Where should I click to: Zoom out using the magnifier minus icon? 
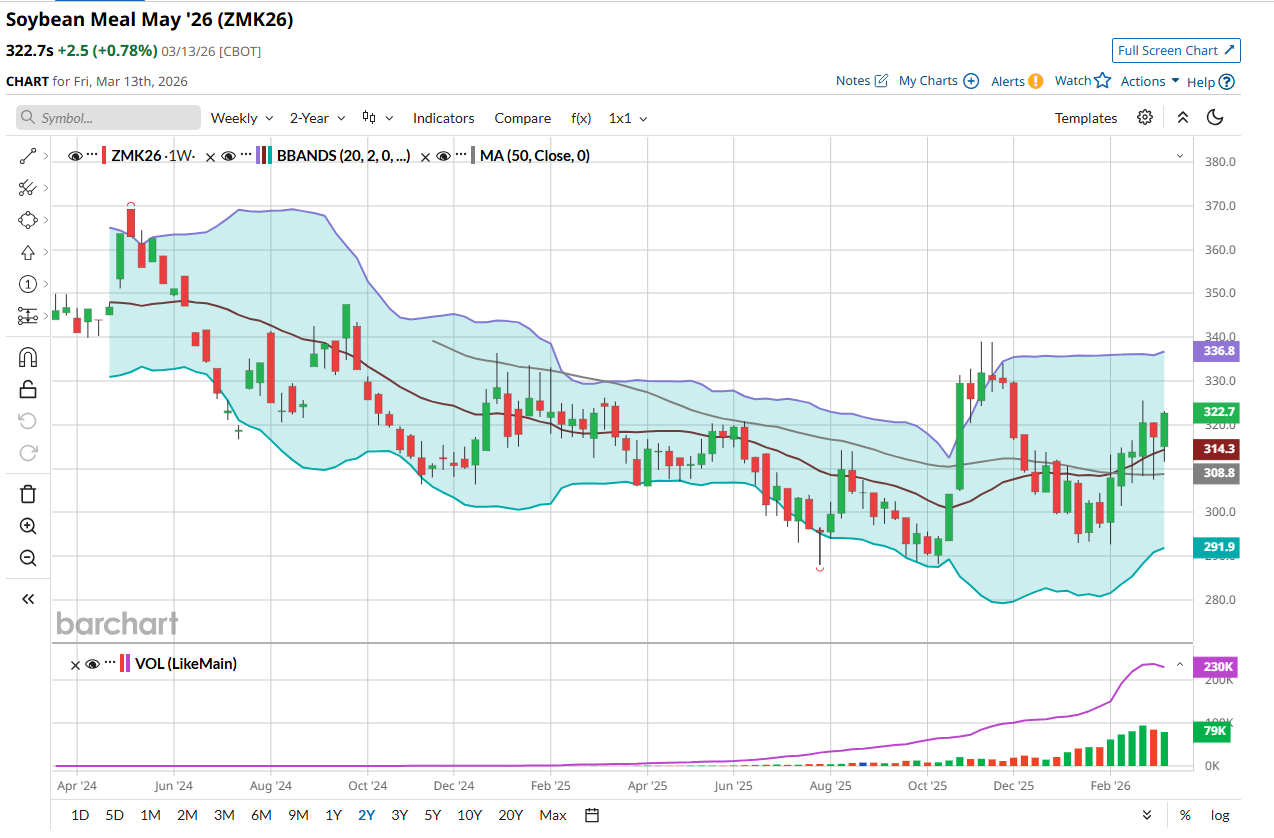point(28,558)
